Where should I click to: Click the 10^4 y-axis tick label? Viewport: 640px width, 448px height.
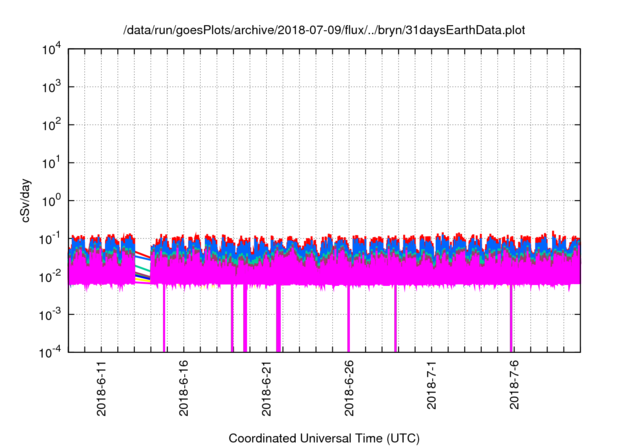click(50, 50)
